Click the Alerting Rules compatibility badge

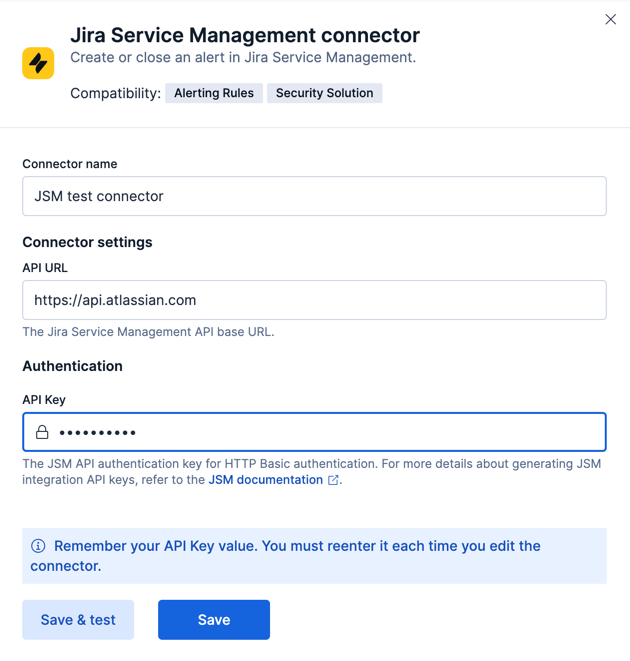214,93
